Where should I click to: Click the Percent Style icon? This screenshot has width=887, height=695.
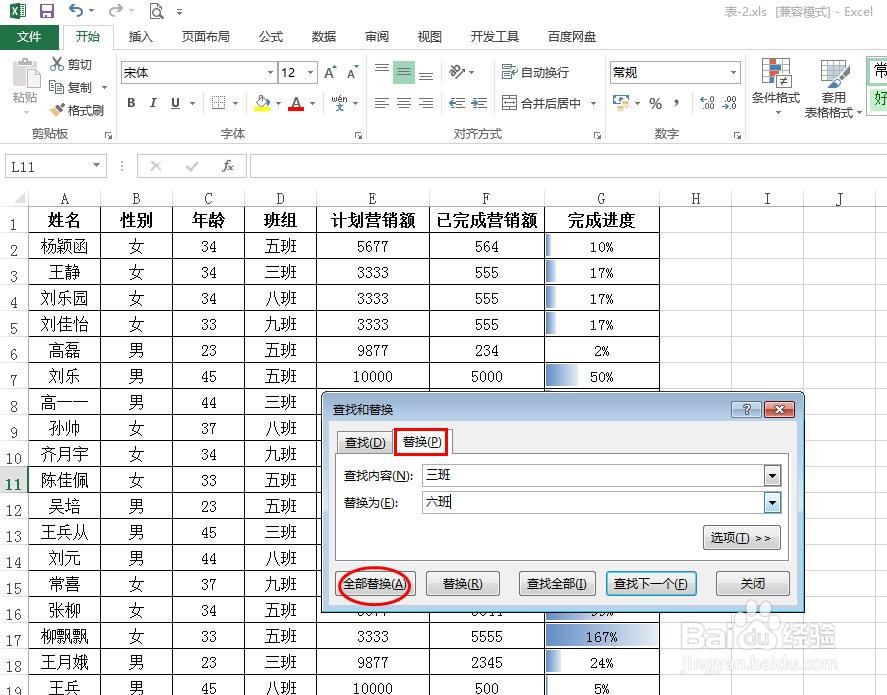click(656, 103)
